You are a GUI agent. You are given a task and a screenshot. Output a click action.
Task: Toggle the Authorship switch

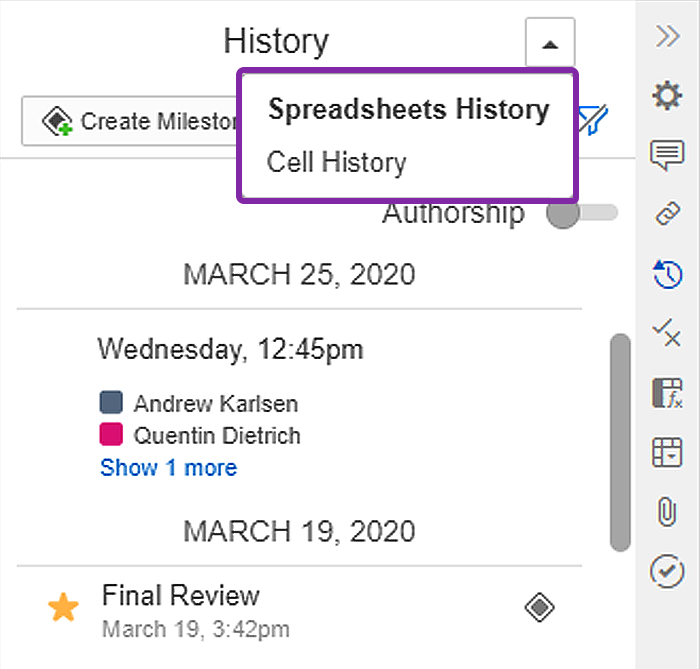[582, 213]
